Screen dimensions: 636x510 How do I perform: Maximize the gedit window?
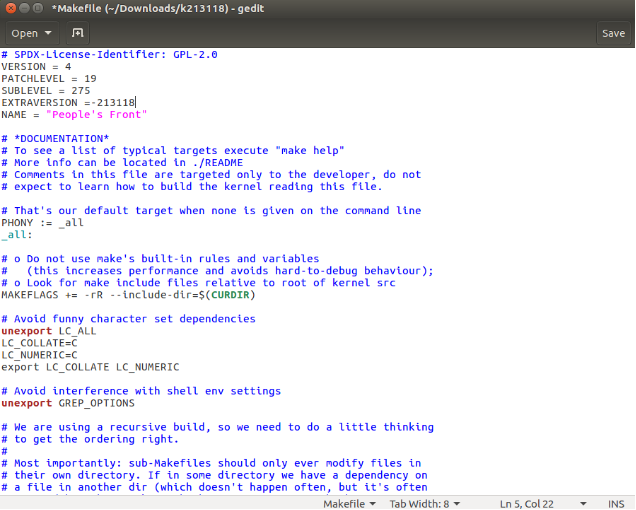click(38, 8)
